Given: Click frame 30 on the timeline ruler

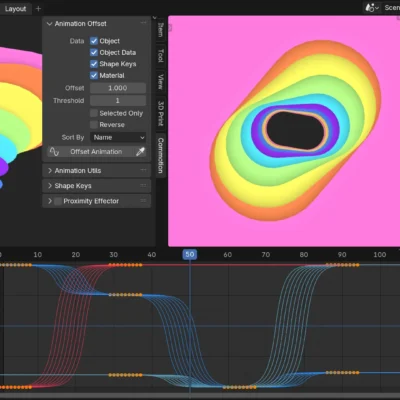Looking at the screenshot, I should click(x=114, y=255).
